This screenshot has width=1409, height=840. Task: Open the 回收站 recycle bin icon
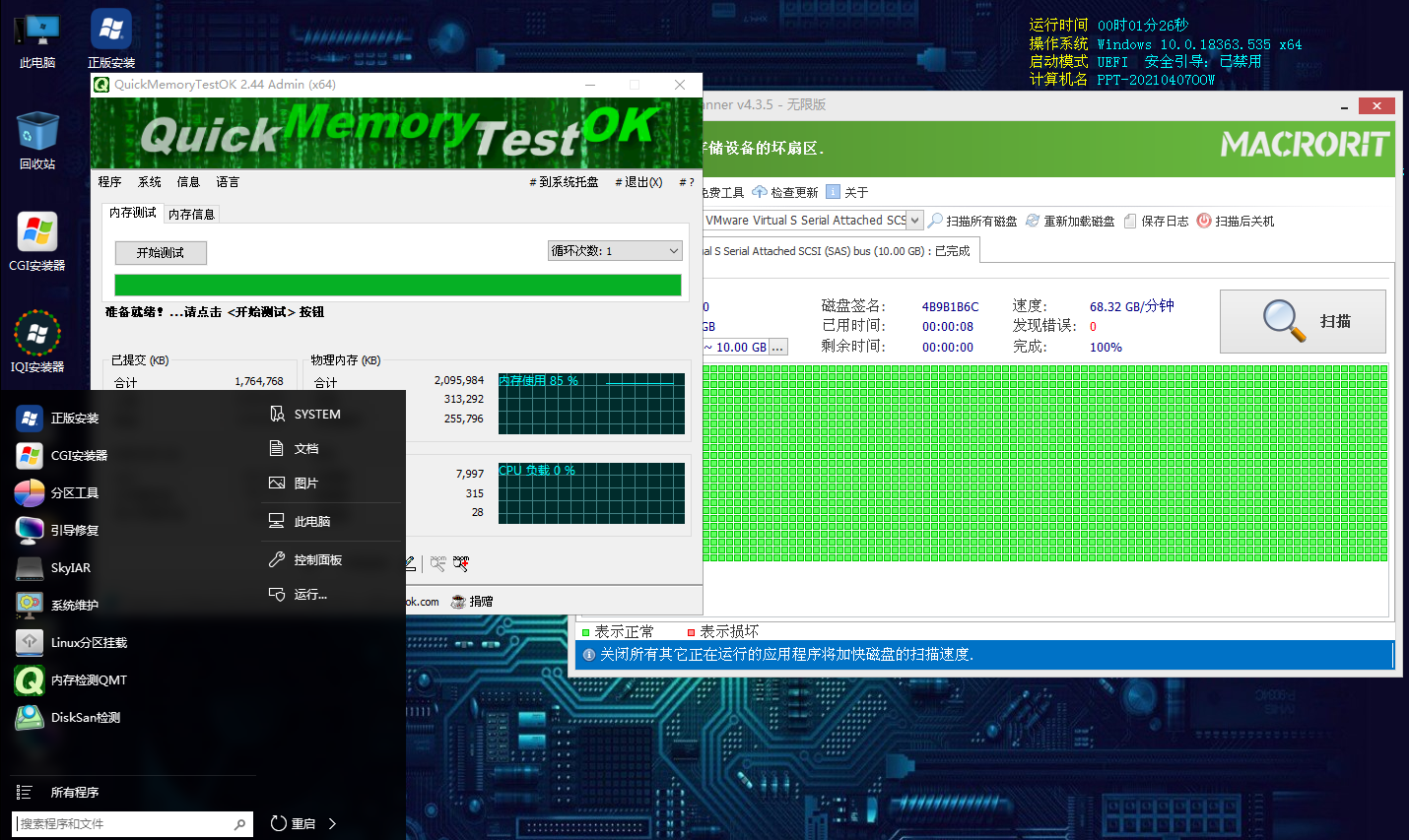pos(37,141)
